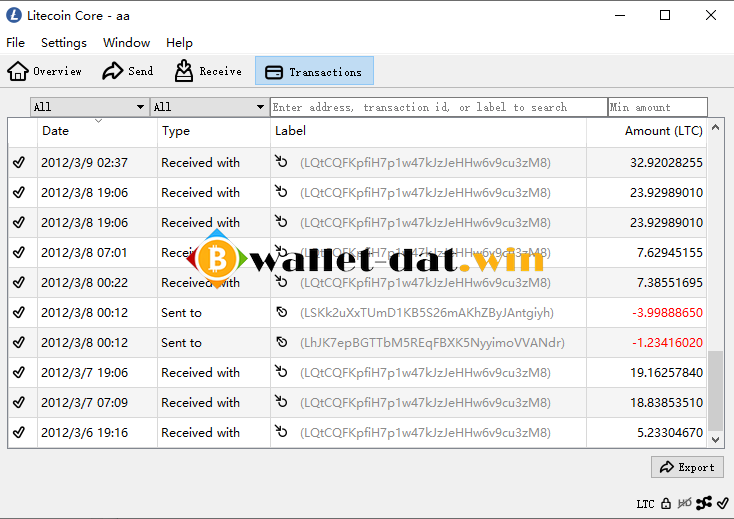Select the 2012/3/8 07:01 date cell
Image resolution: width=734 pixels, height=519 pixels.
pyautogui.click(x=97, y=253)
